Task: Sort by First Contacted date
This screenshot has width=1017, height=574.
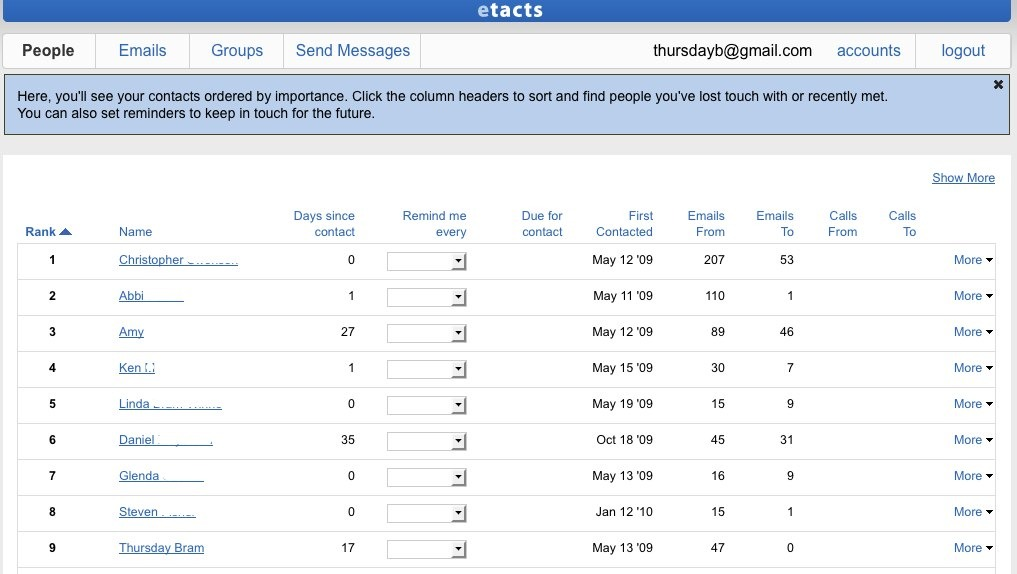Action: point(625,224)
